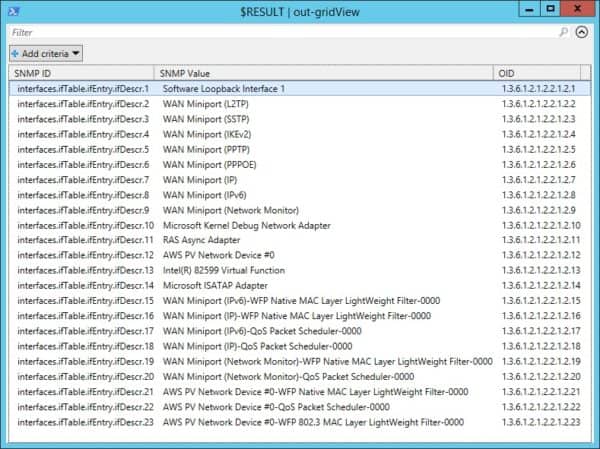Image resolution: width=600 pixels, height=449 pixels.
Task: Sort by the OID column header
Action: (x=540, y=74)
